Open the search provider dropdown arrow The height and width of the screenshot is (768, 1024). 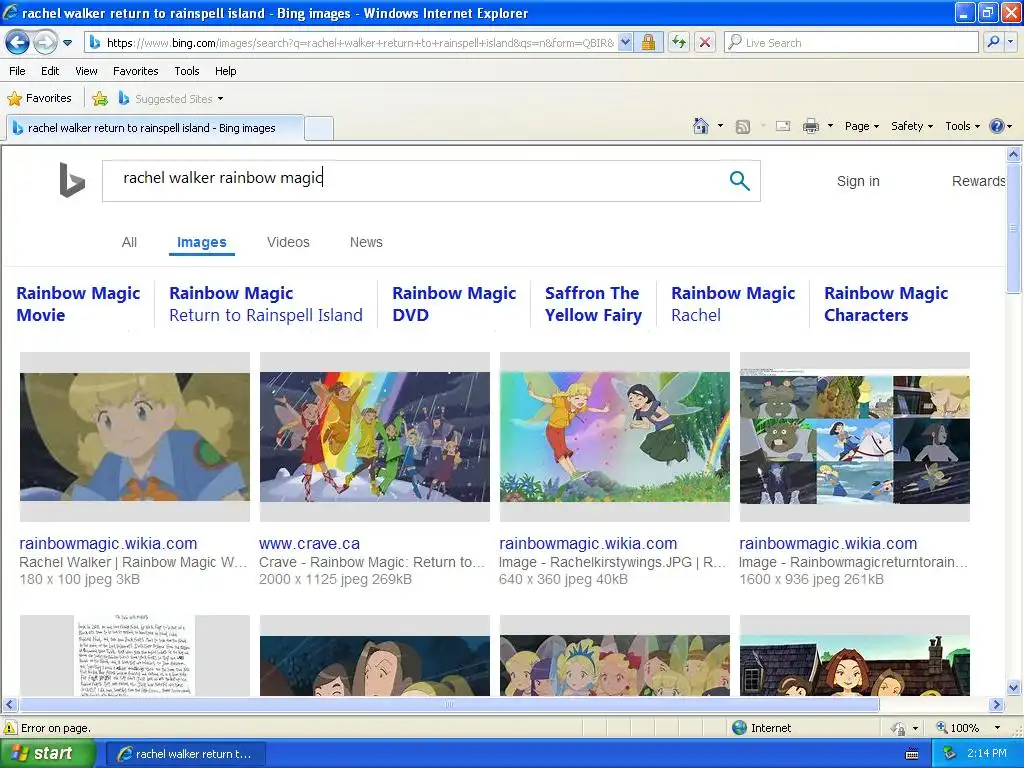[1011, 43]
